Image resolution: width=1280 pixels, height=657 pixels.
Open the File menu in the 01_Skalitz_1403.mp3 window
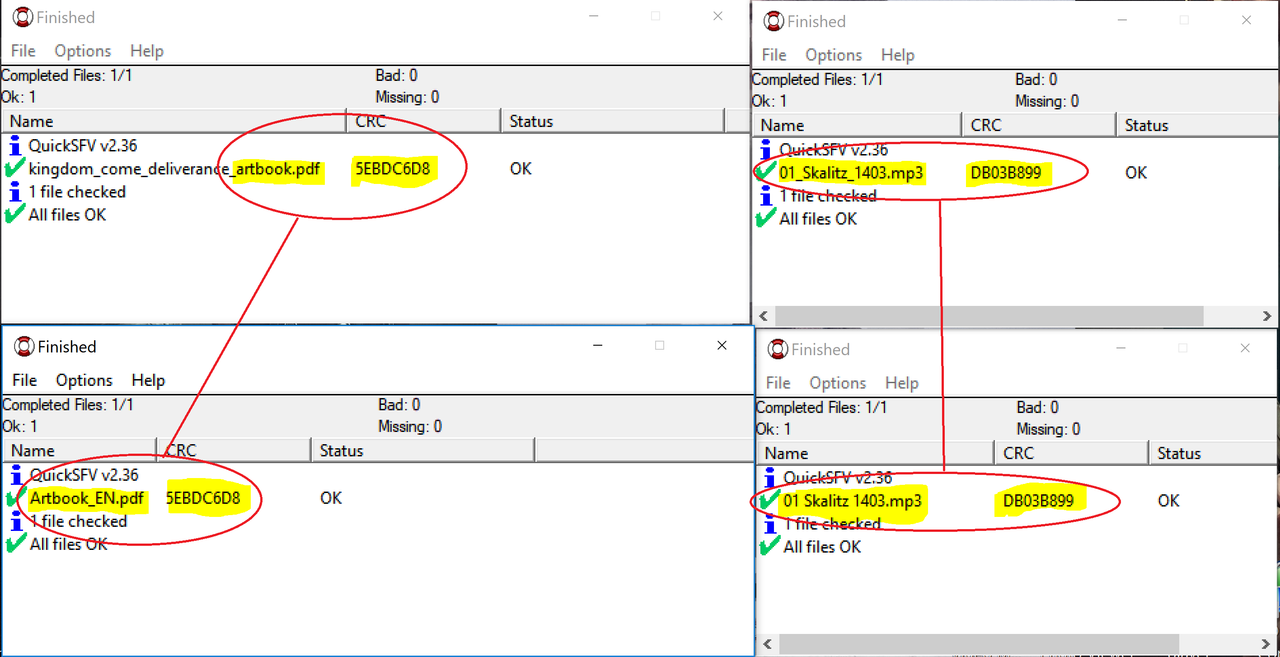(774, 55)
